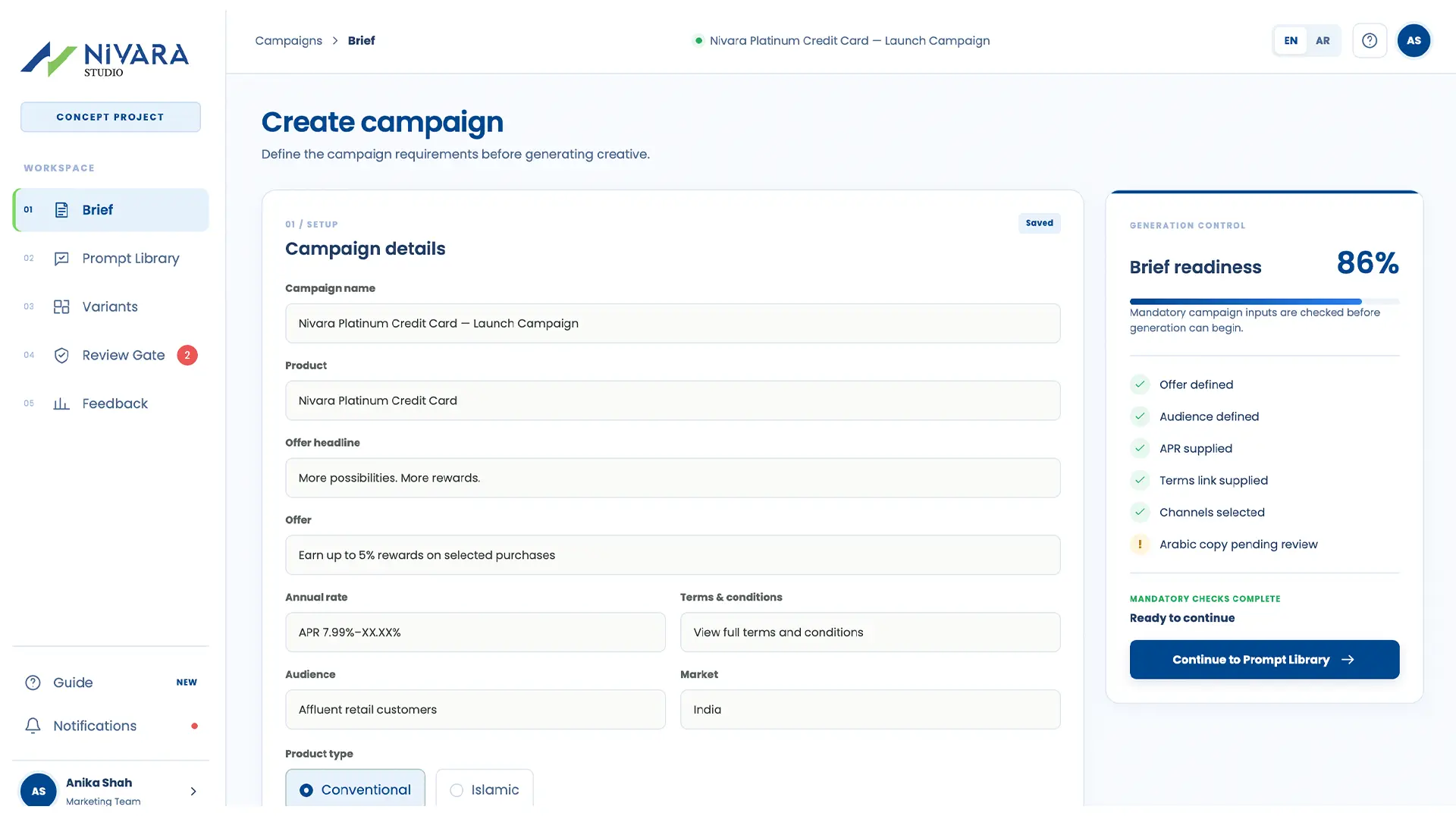Screen dimensions: 1456x819
Task: Click the Feedback bar chart icon
Action: [x=61, y=404]
